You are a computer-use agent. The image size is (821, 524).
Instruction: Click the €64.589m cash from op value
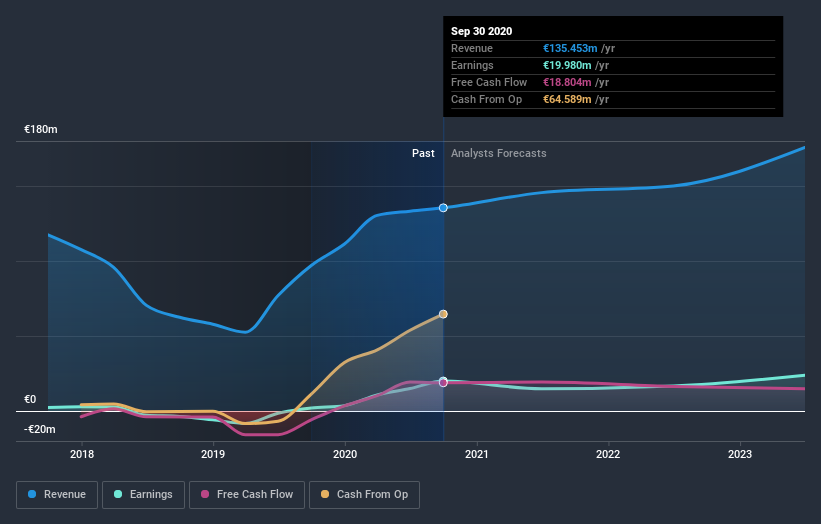point(567,99)
